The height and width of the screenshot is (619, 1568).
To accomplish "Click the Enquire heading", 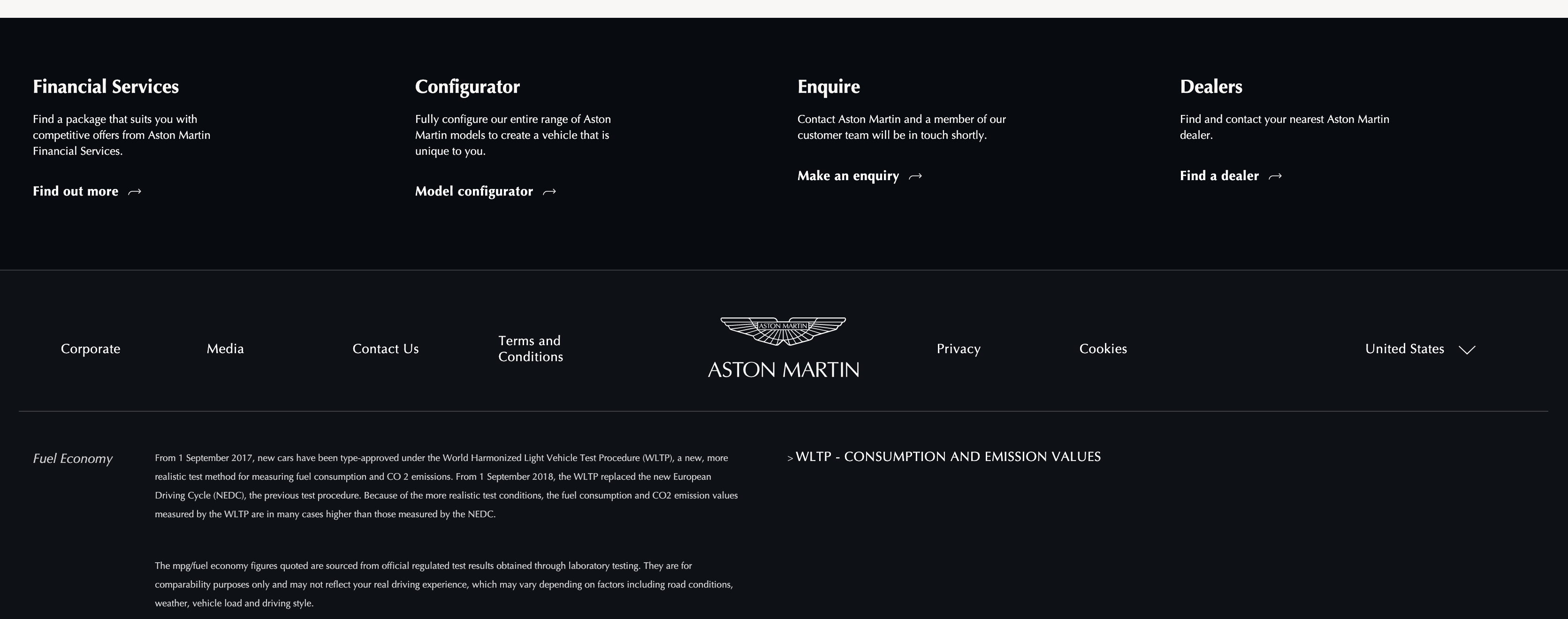I will tap(829, 86).
